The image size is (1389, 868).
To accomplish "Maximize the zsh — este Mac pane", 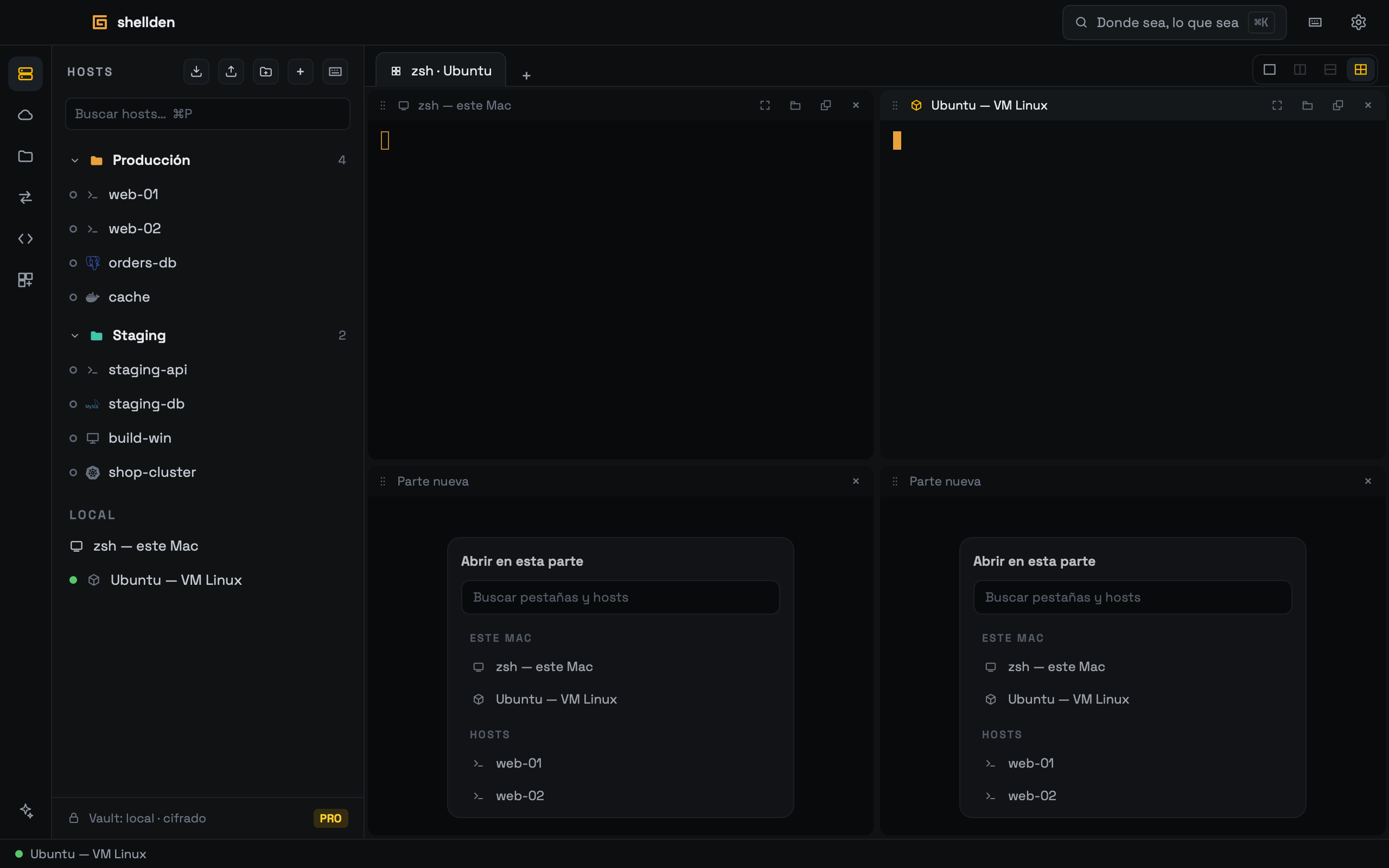I will 765,106.
